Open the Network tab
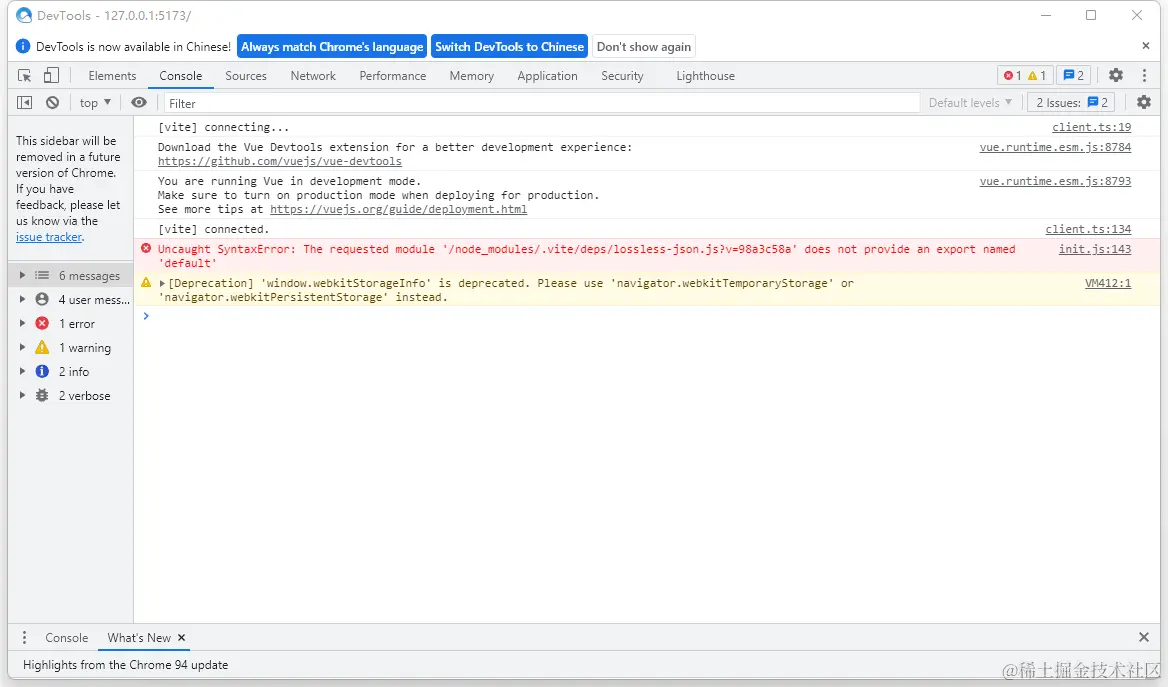The height and width of the screenshot is (687, 1168). (x=313, y=75)
